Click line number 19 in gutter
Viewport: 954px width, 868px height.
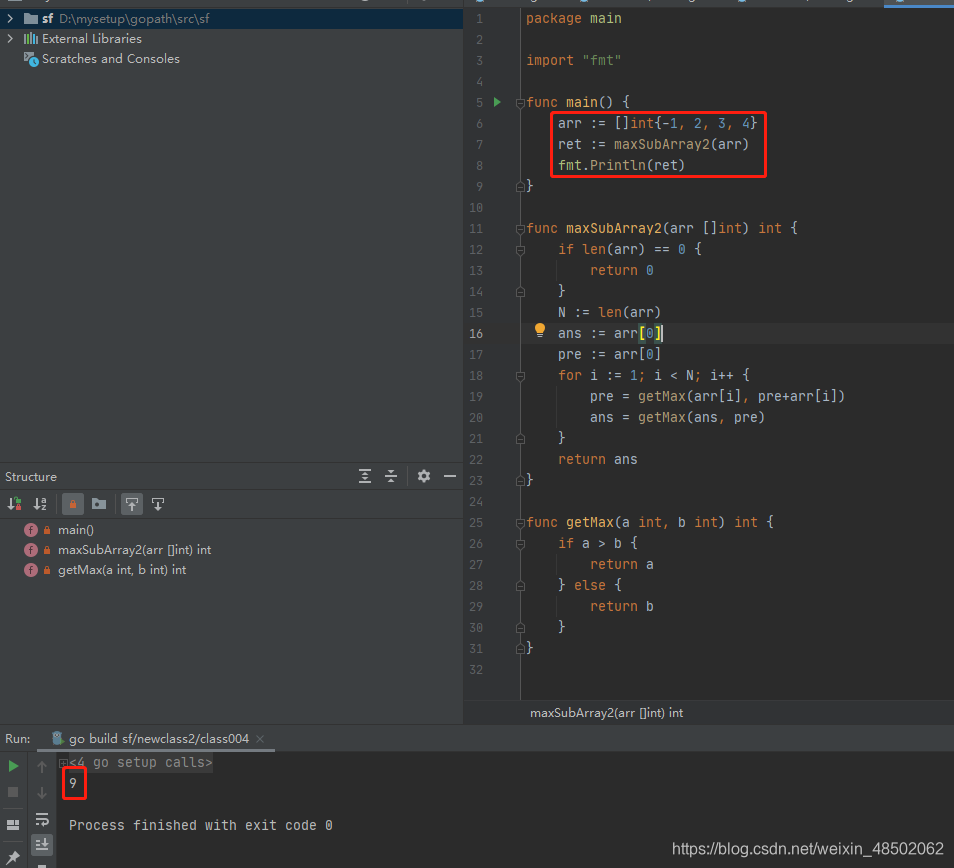click(476, 397)
